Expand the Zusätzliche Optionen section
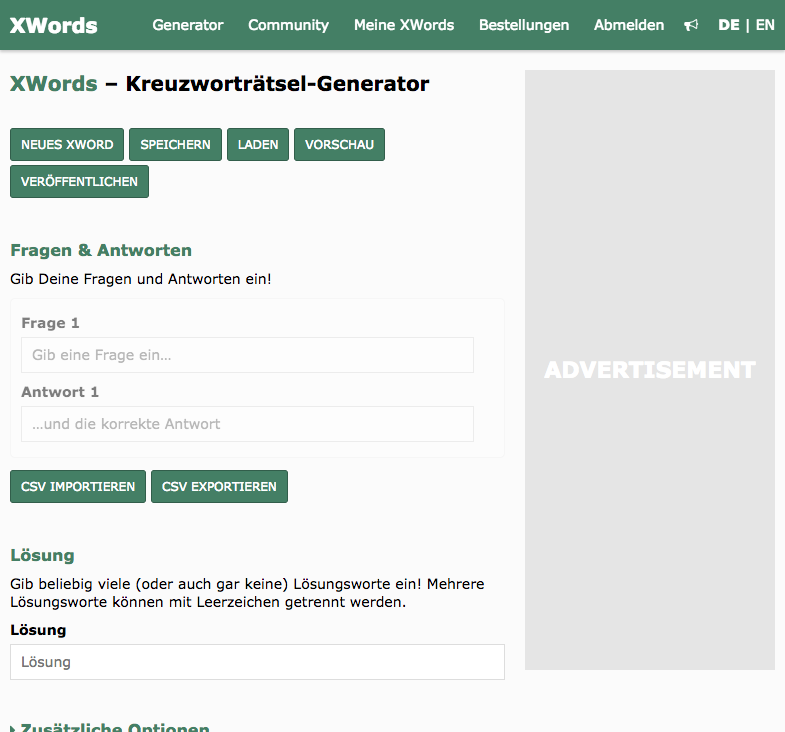Image resolution: width=785 pixels, height=732 pixels. coord(110,727)
